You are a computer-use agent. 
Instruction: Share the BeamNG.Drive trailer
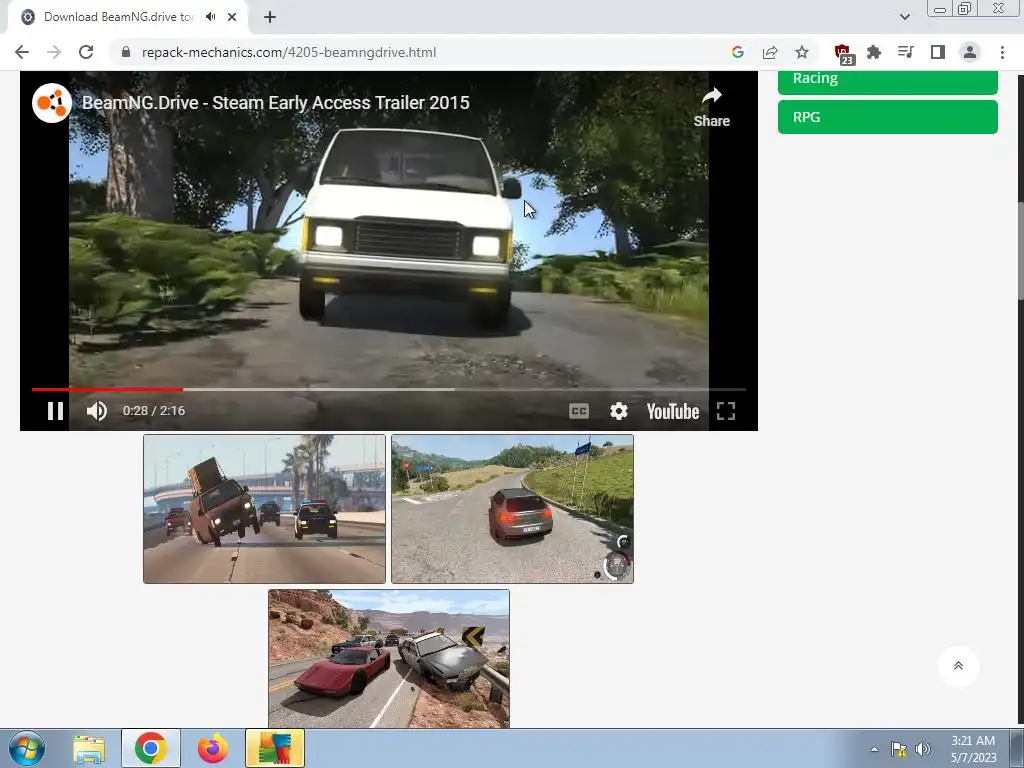pos(711,107)
